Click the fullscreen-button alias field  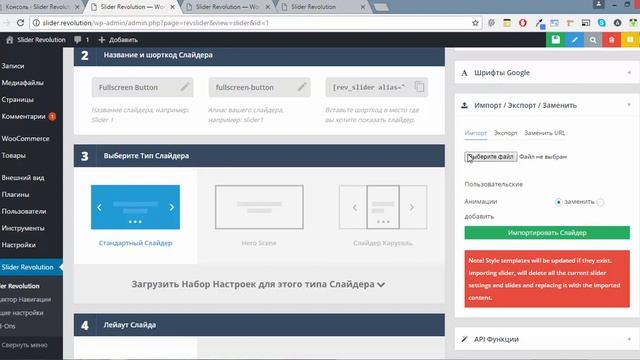259,87
